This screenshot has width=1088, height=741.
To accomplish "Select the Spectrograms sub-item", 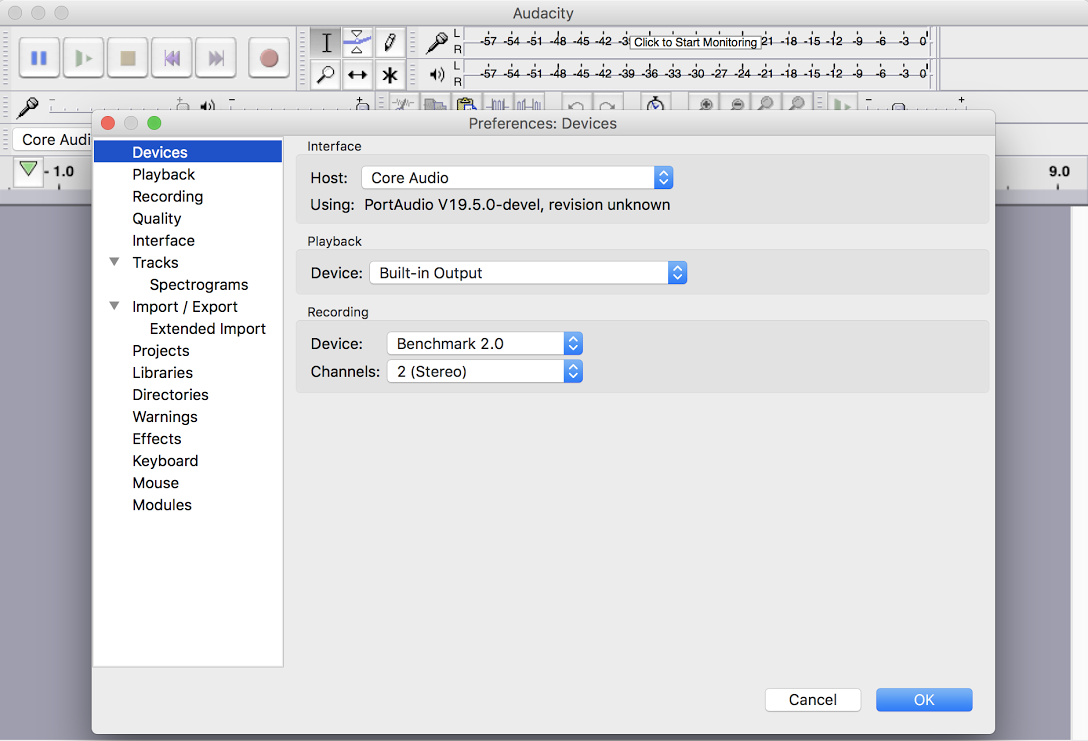I will 199,284.
